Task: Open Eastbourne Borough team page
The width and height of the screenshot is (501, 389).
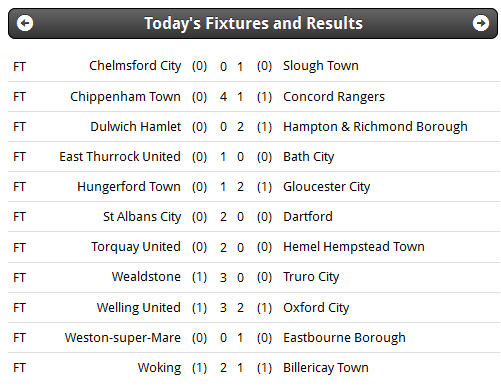Action: 344,338
